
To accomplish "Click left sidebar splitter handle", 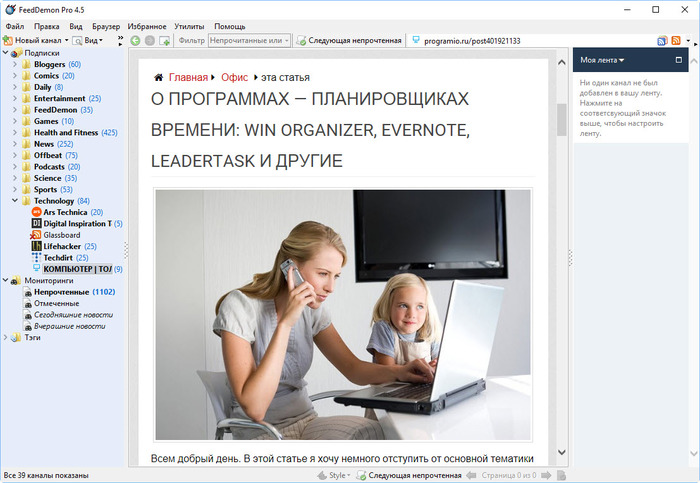I will pos(126,251).
